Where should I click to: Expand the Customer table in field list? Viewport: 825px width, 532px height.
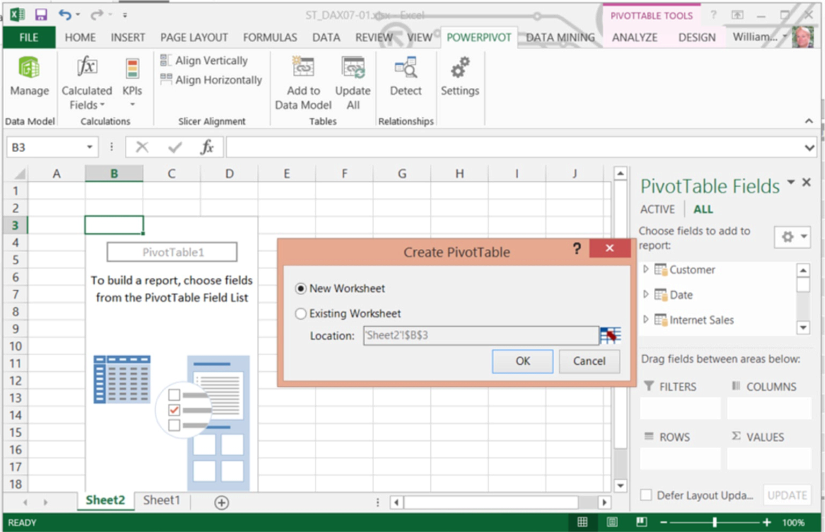tap(646, 270)
